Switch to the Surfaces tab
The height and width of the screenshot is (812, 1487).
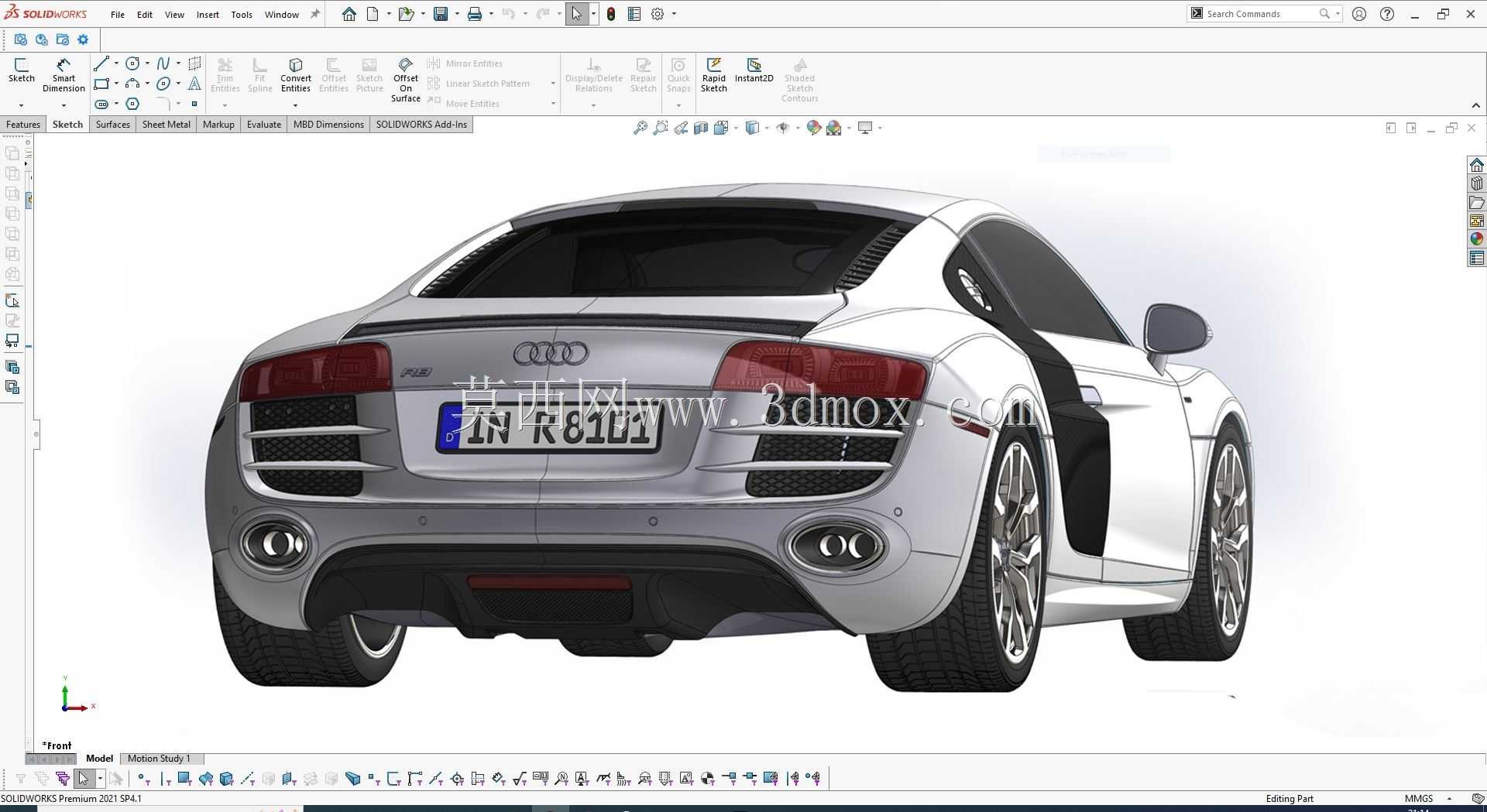pos(113,125)
